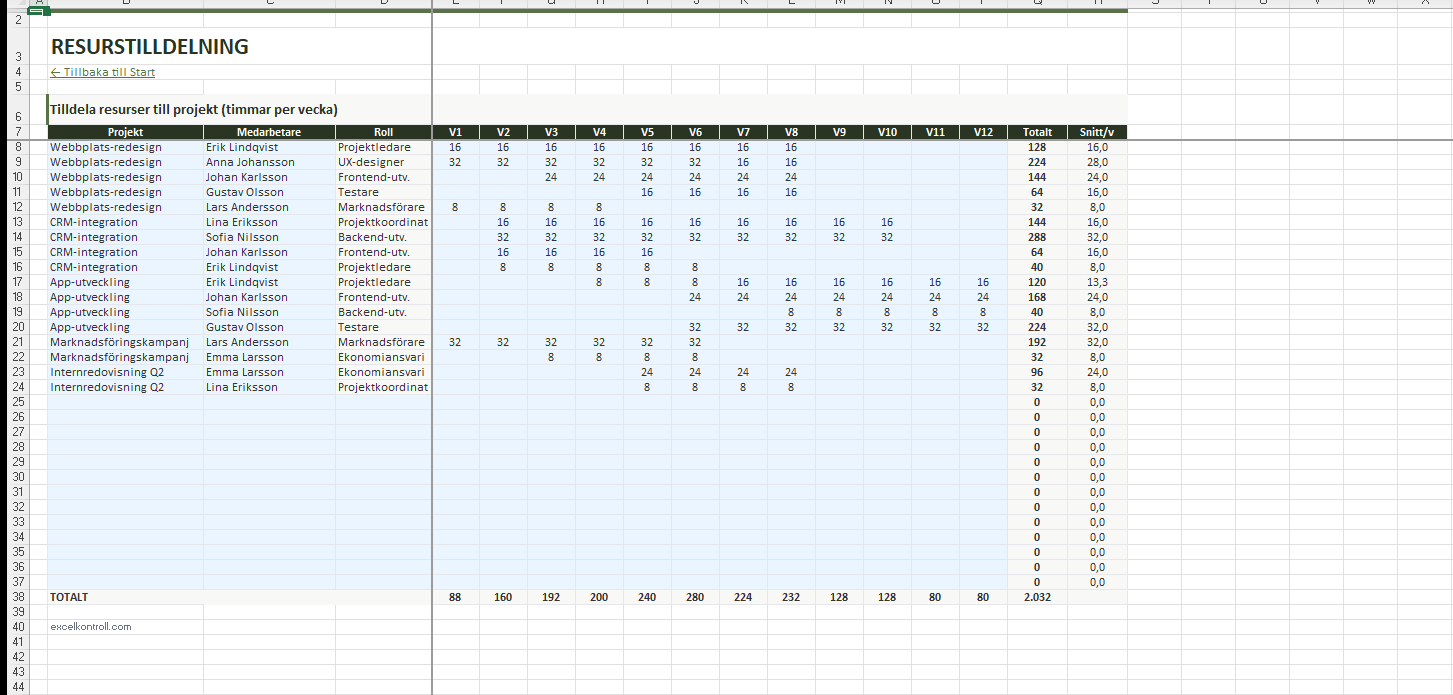Viewport: 1453px width, 695px height.
Task: Click the V12 week header cell
Action: coord(983,132)
